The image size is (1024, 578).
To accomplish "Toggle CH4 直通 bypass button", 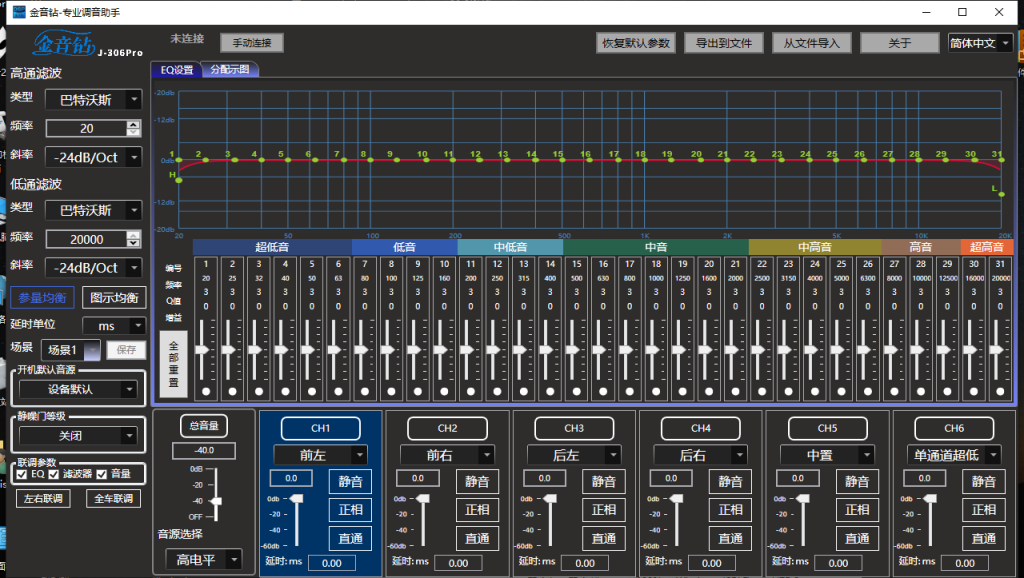I will click(731, 539).
